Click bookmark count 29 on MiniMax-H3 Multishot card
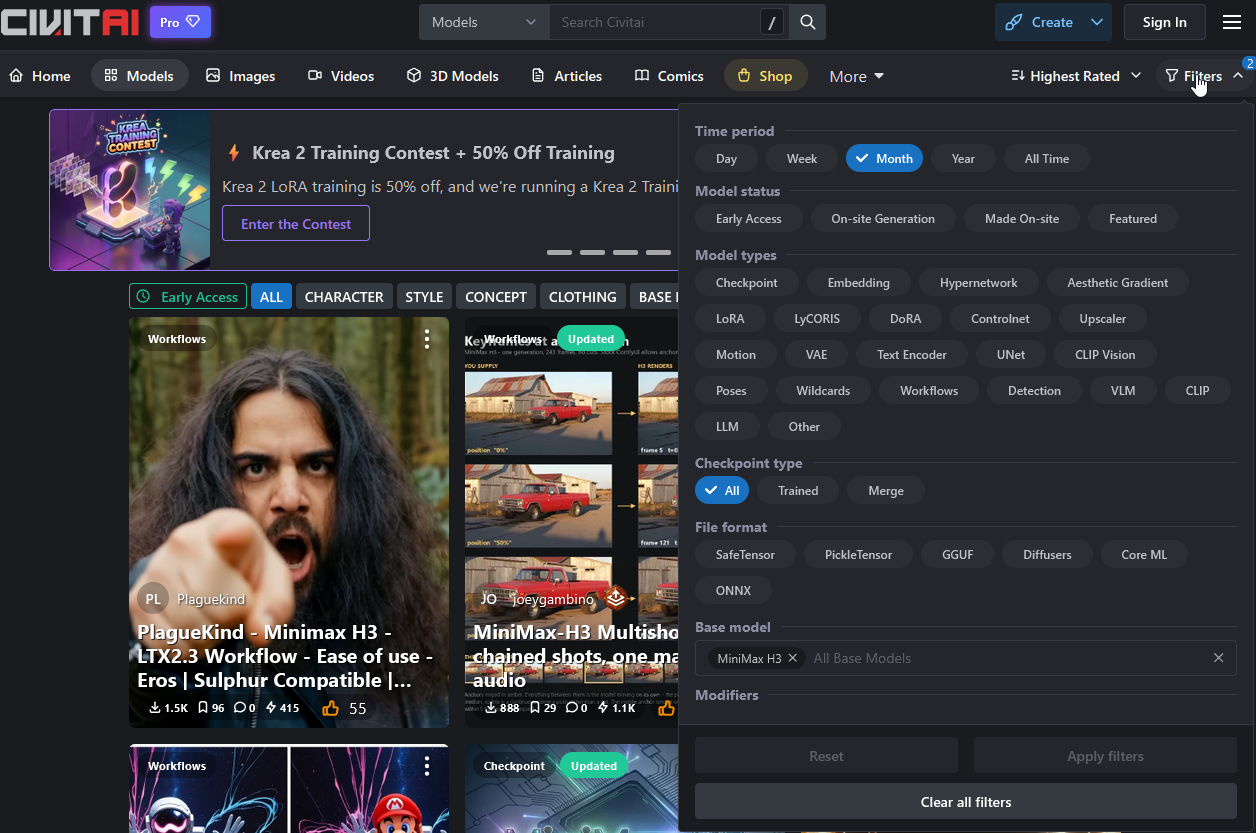Image resolution: width=1256 pixels, height=833 pixels. (x=543, y=708)
